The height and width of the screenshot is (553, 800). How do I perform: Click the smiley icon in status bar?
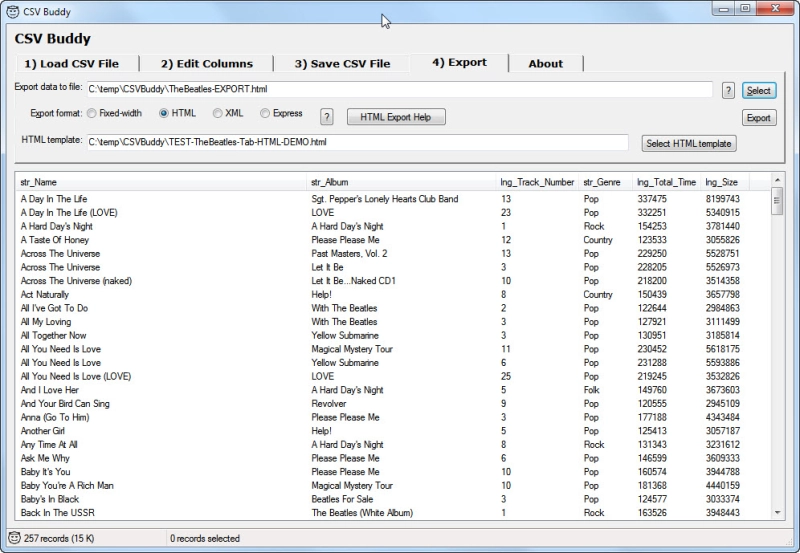click(14, 538)
